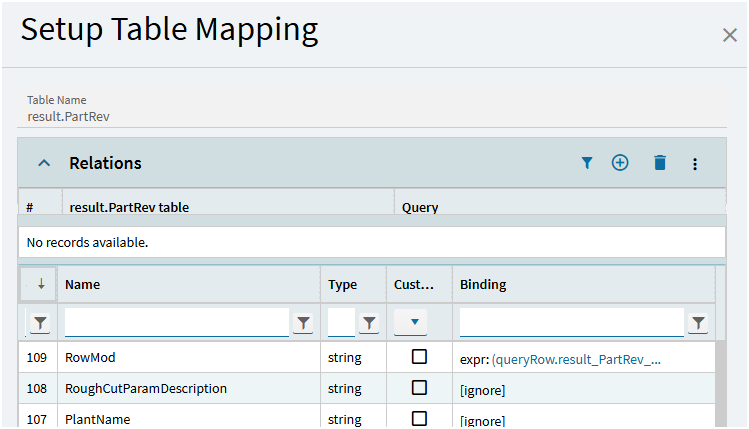Open Relations overflow menu (three dots)
Viewport: 749px width, 429px height.
[x=695, y=163]
